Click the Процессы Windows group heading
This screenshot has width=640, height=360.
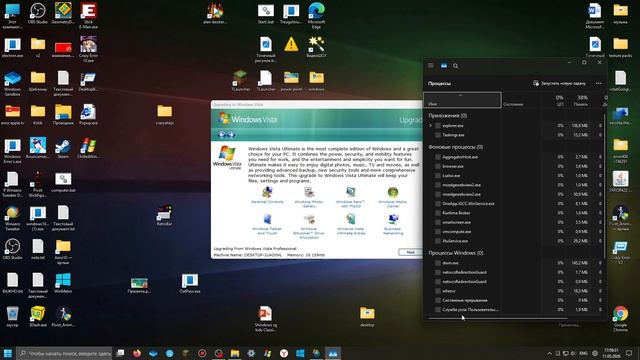456,253
